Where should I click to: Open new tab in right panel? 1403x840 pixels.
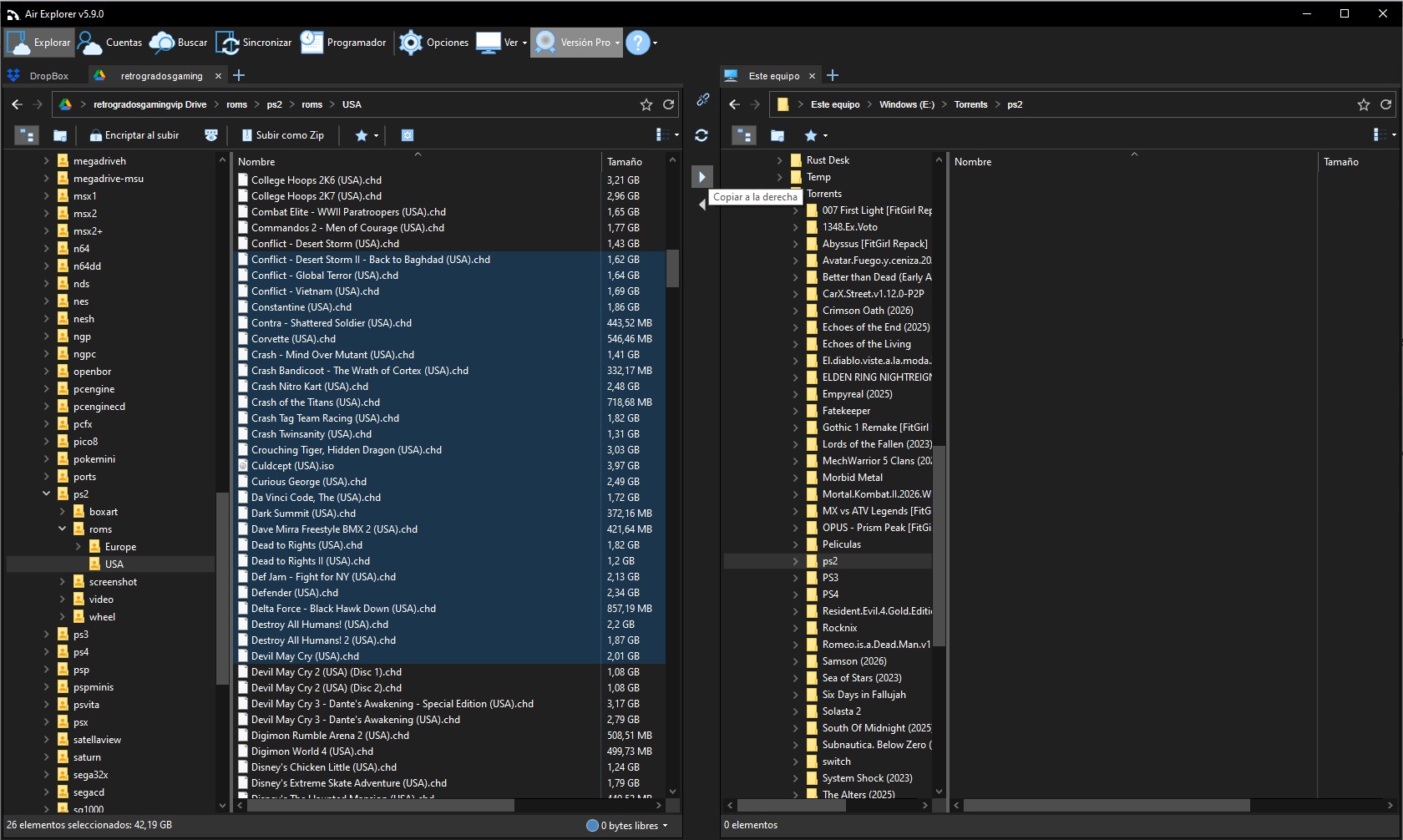tap(833, 76)
